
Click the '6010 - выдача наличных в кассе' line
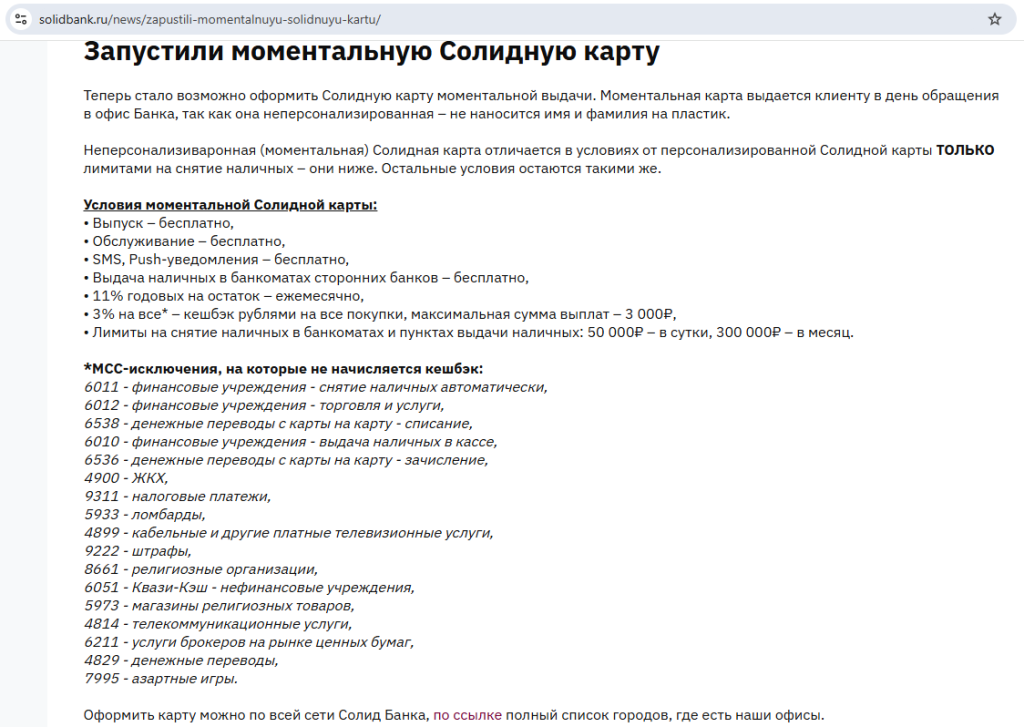[x=291, y=442]
